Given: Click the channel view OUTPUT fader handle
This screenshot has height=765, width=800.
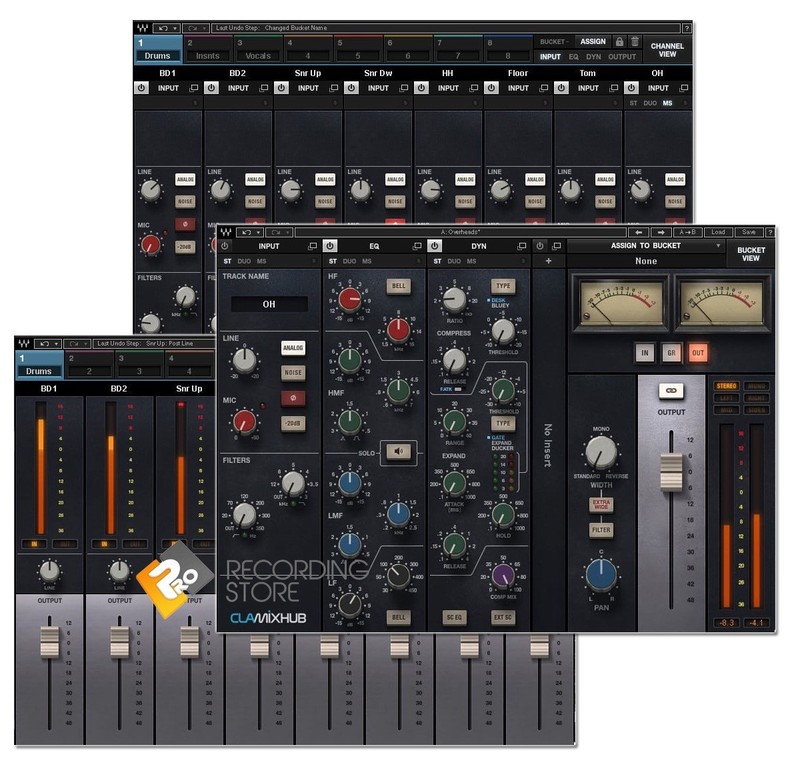Looking at the screenshot, I should click(671, 472).
